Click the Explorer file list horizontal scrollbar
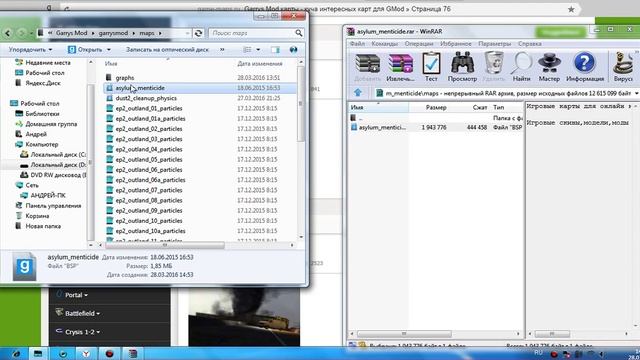Screen dimensions: 640x360 point(164,245)
